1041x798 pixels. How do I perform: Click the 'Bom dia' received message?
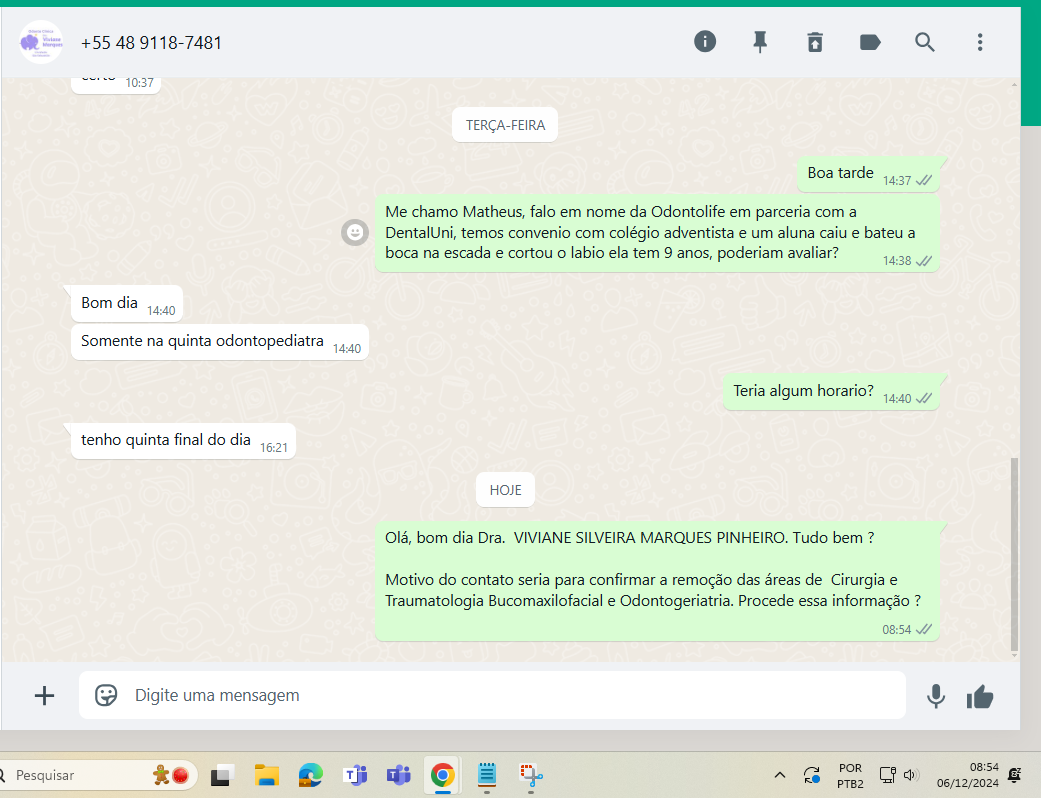pos(127,303)
